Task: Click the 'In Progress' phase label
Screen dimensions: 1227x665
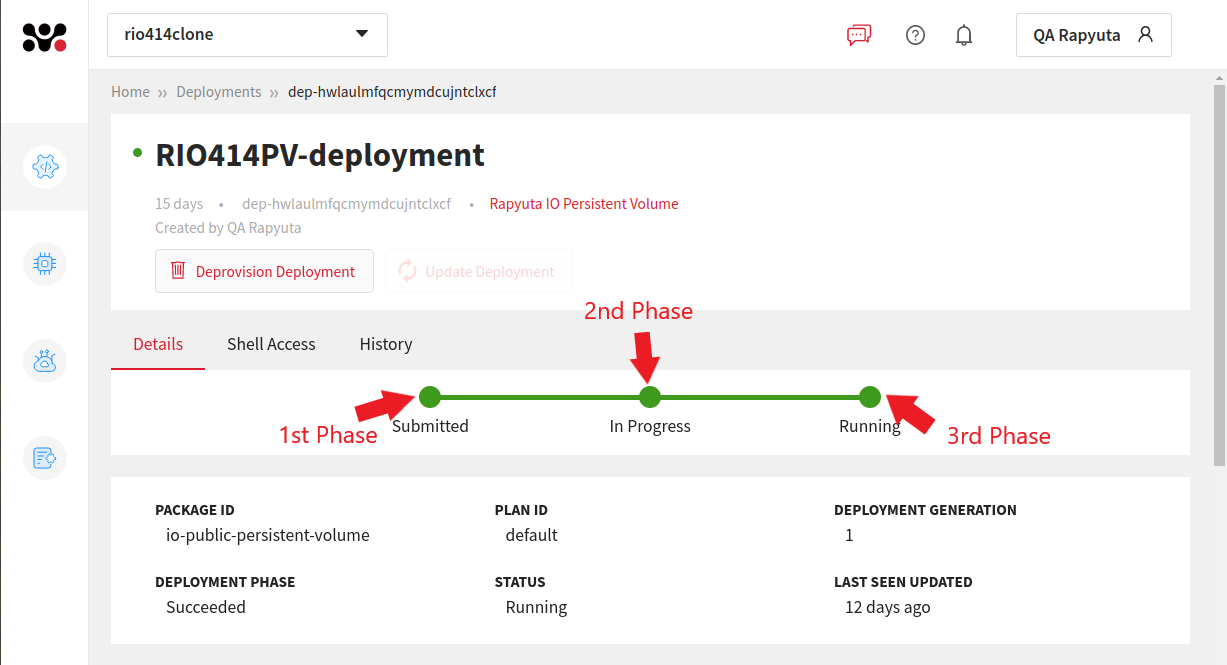Action: [x=650, y=426]
